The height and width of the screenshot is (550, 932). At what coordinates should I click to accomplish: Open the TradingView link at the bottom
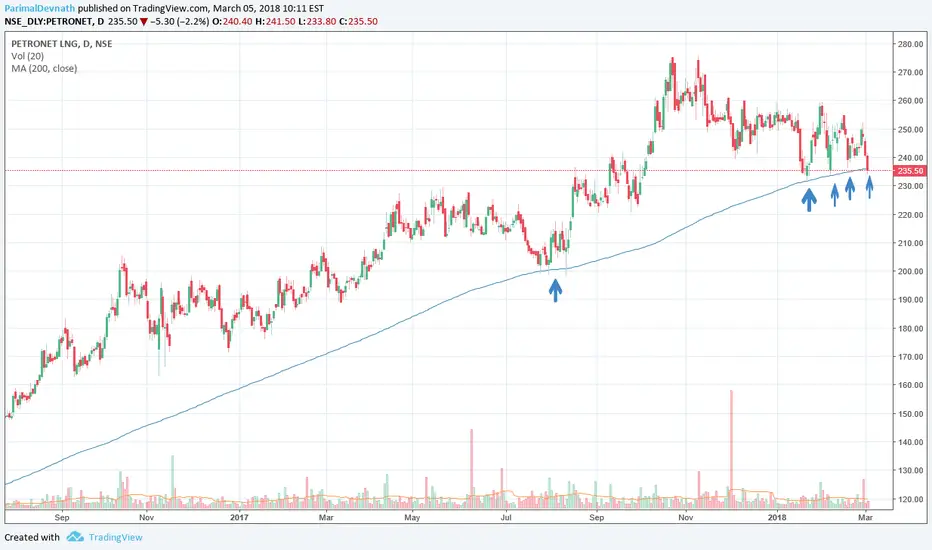115,538
